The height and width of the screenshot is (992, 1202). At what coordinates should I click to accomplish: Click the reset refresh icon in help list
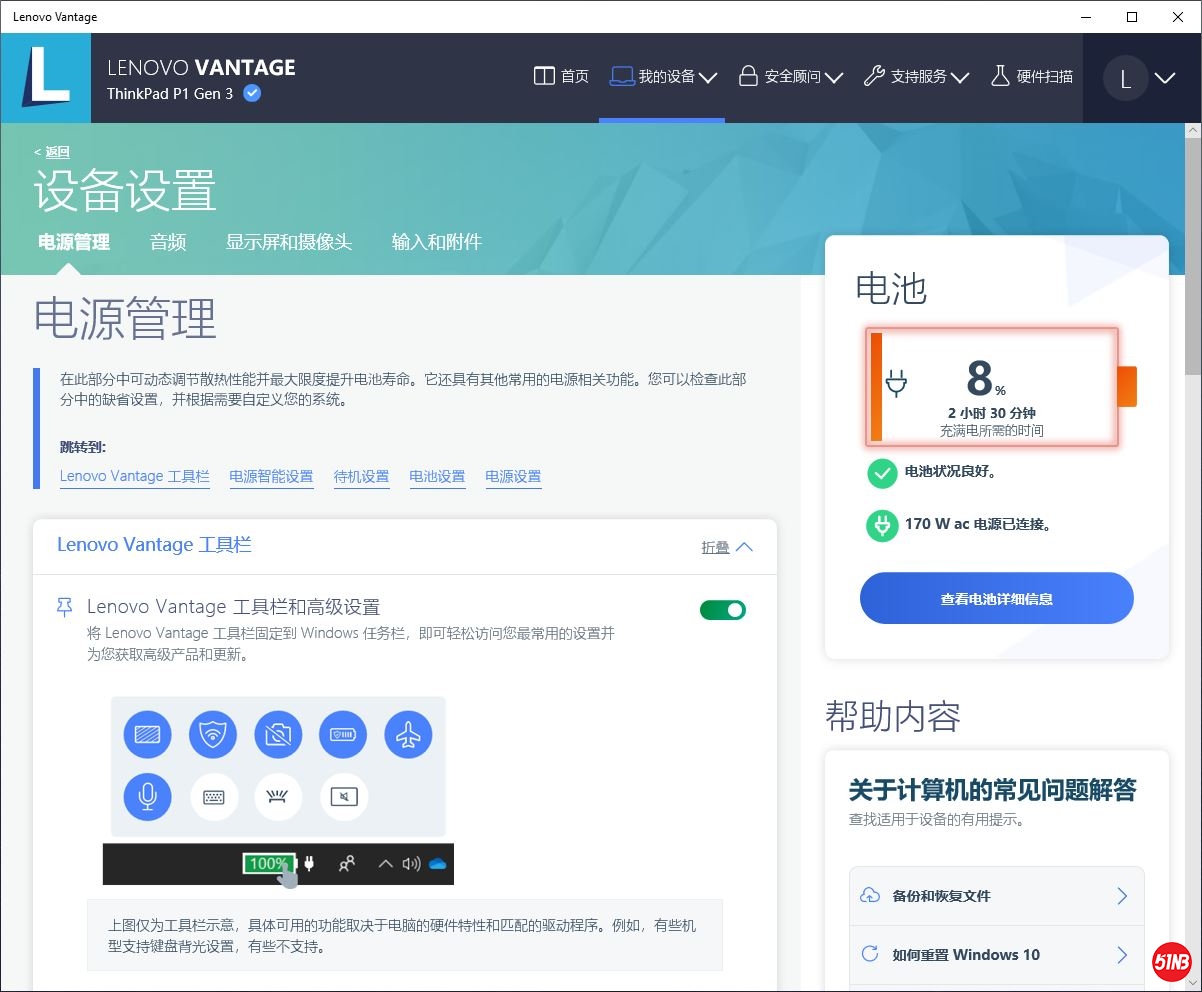point(870,954)
